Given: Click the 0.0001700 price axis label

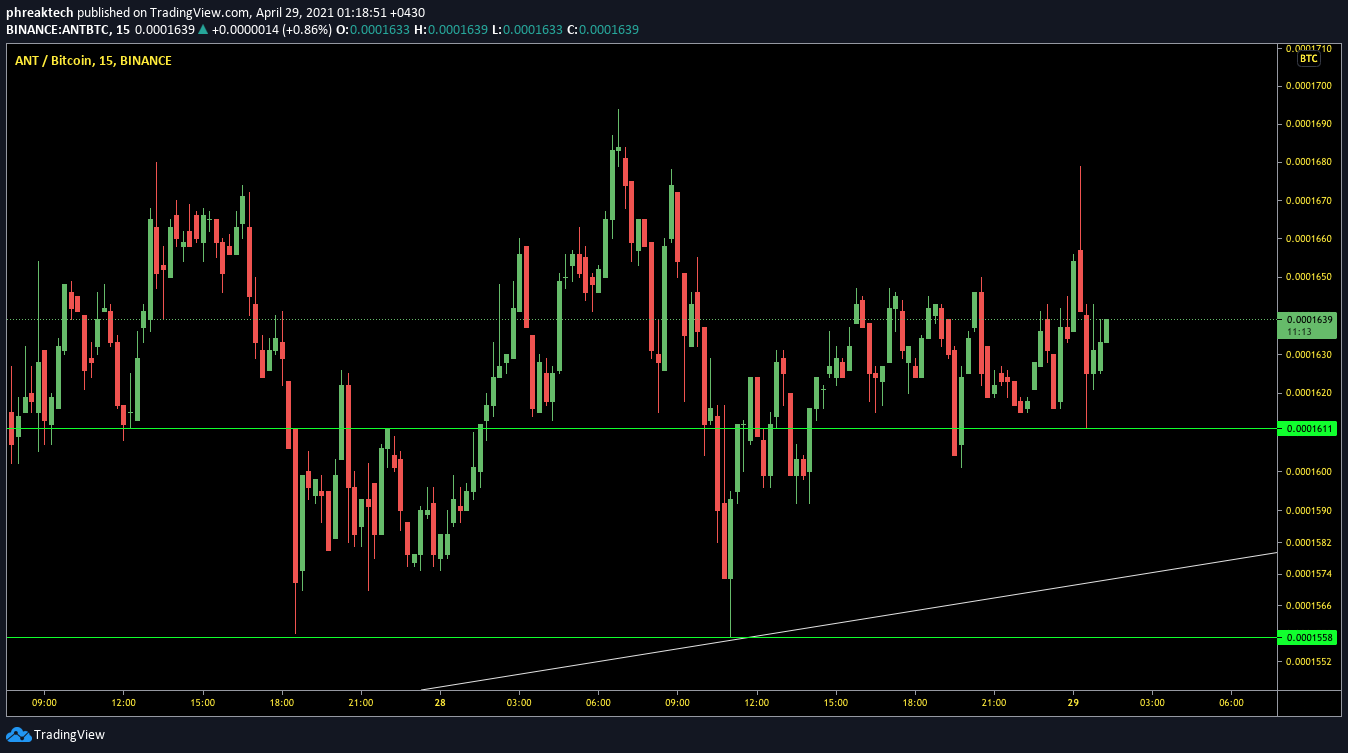Looking at the screenshot, I should point(1310,86).
